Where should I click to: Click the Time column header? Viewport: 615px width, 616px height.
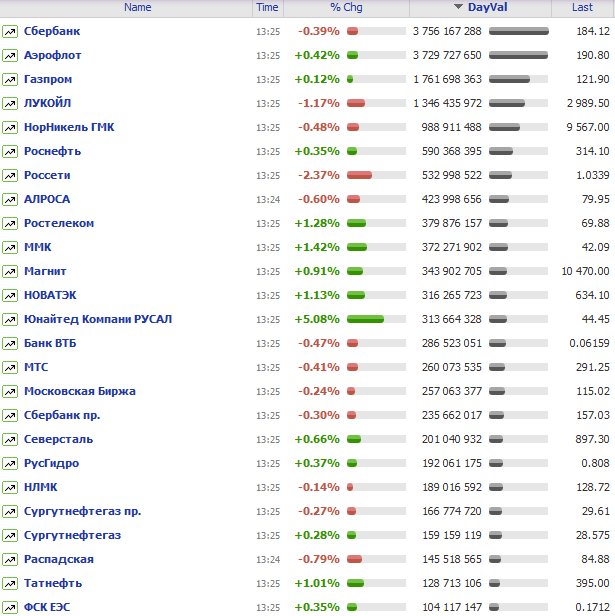267,7
